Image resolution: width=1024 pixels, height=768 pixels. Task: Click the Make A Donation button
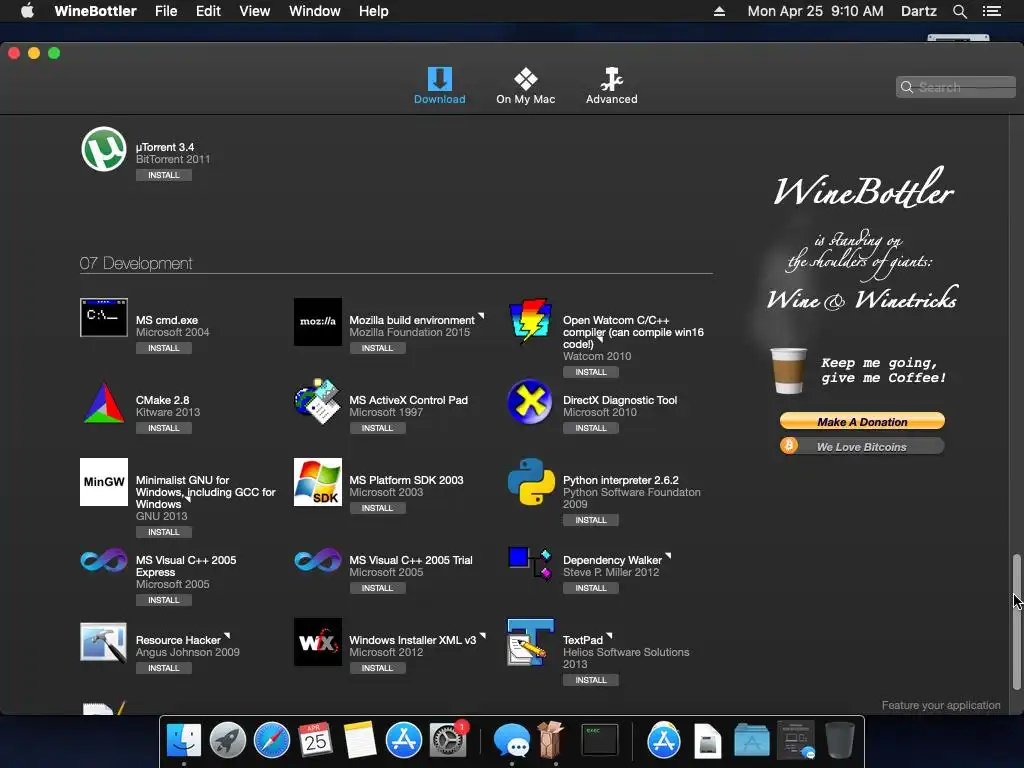point(862,422)
